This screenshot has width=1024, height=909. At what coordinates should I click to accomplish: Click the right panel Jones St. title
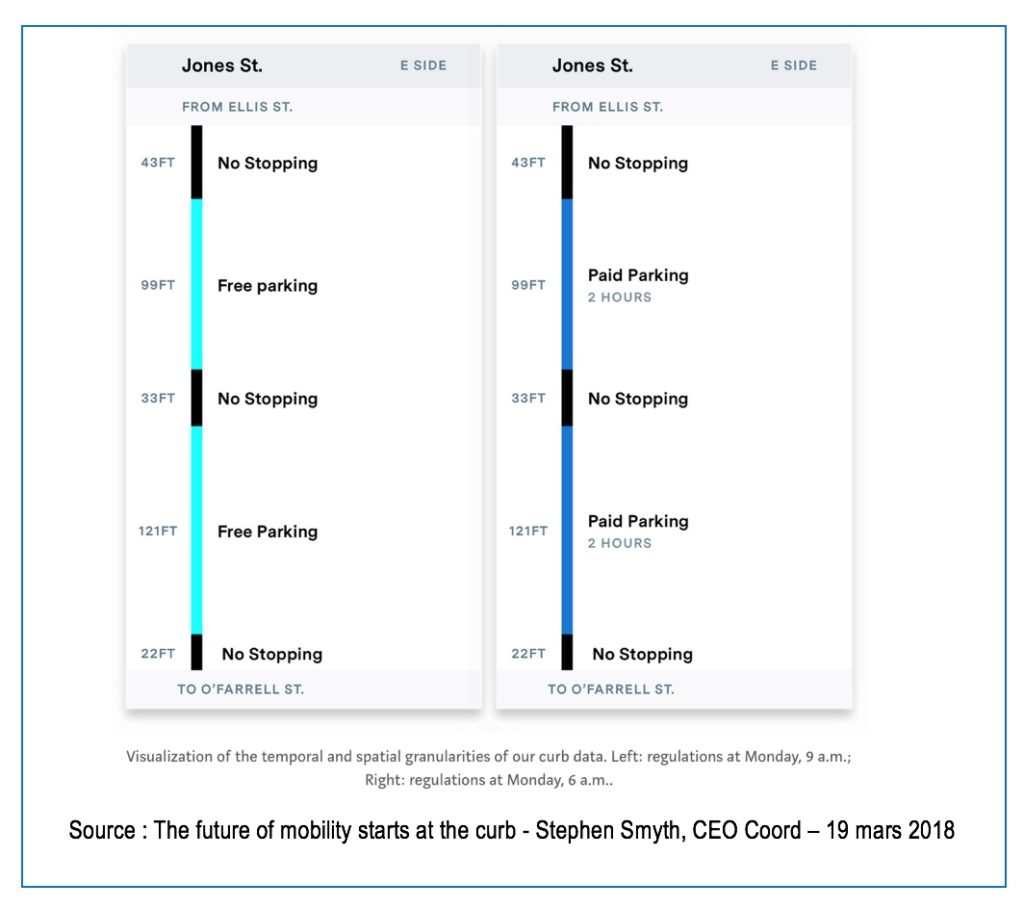tap(592, 65)
